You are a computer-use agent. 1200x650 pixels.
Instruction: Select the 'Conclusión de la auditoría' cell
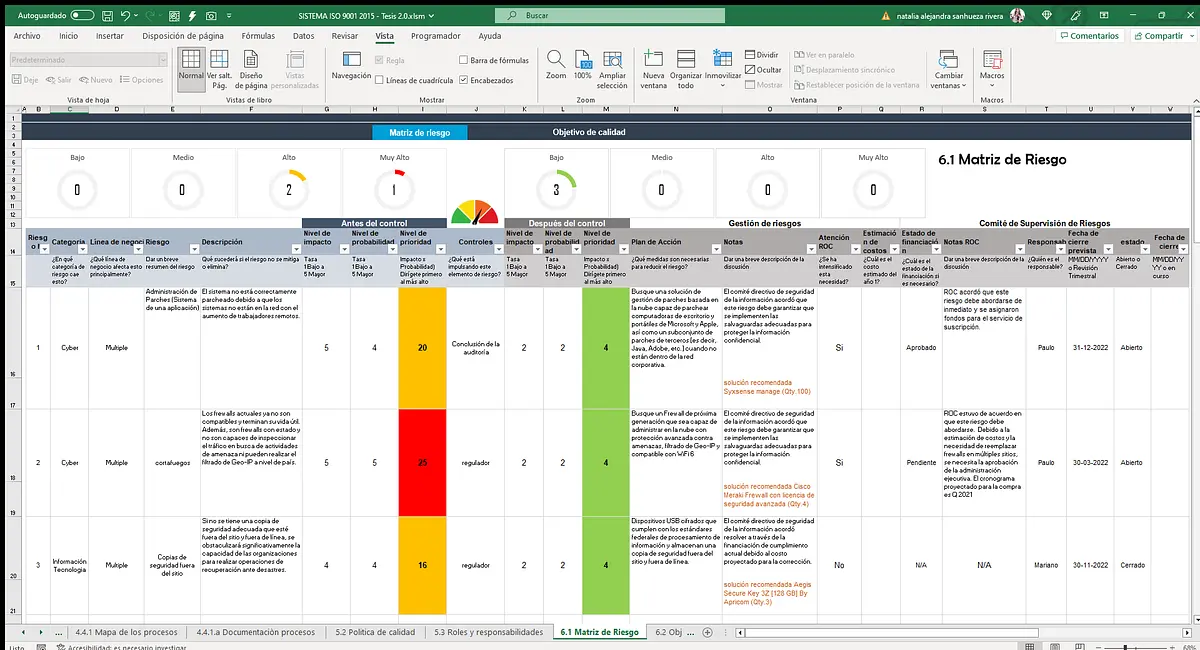coord(475,348)
